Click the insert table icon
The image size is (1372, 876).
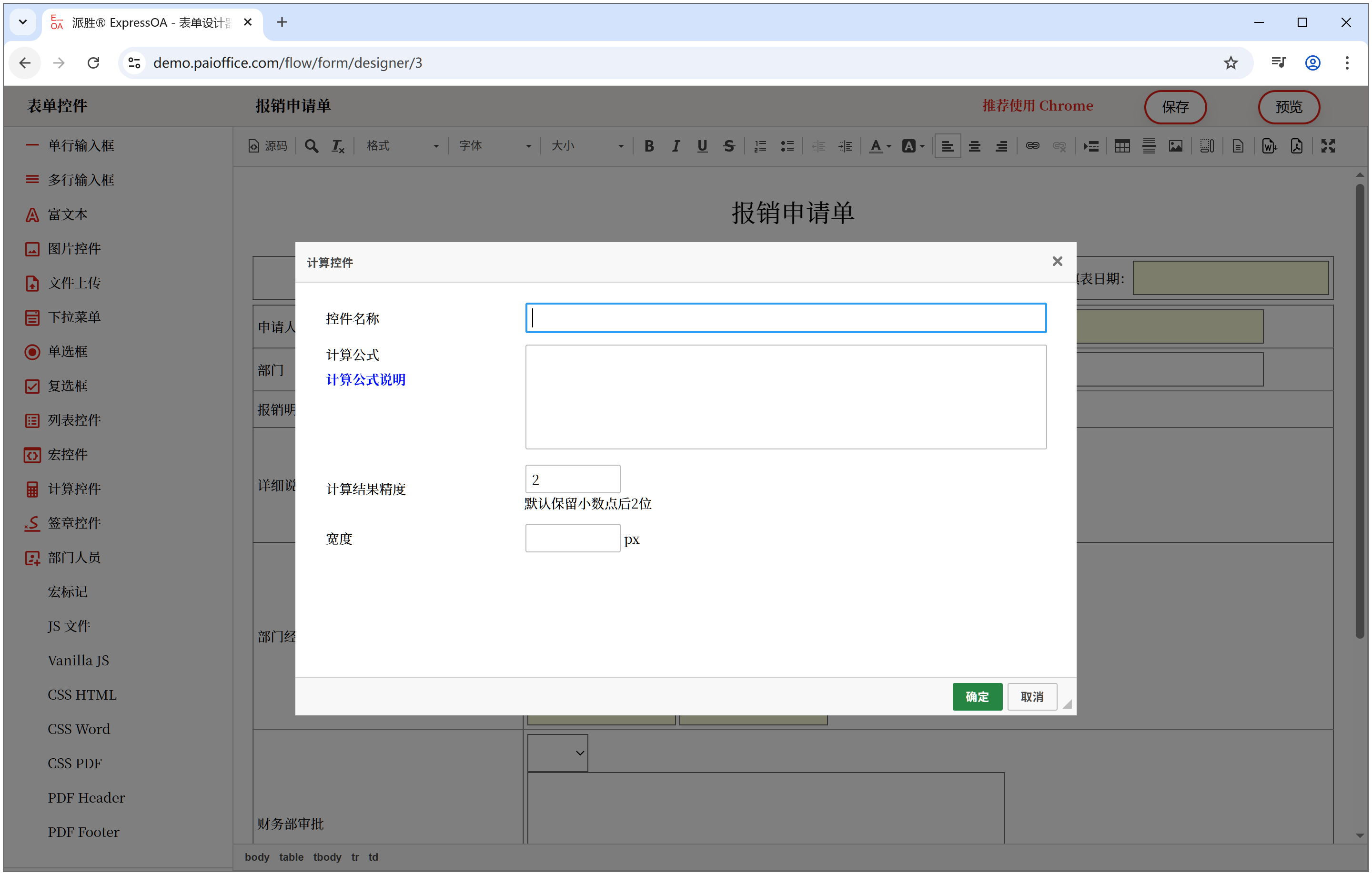coord(1121,146)
